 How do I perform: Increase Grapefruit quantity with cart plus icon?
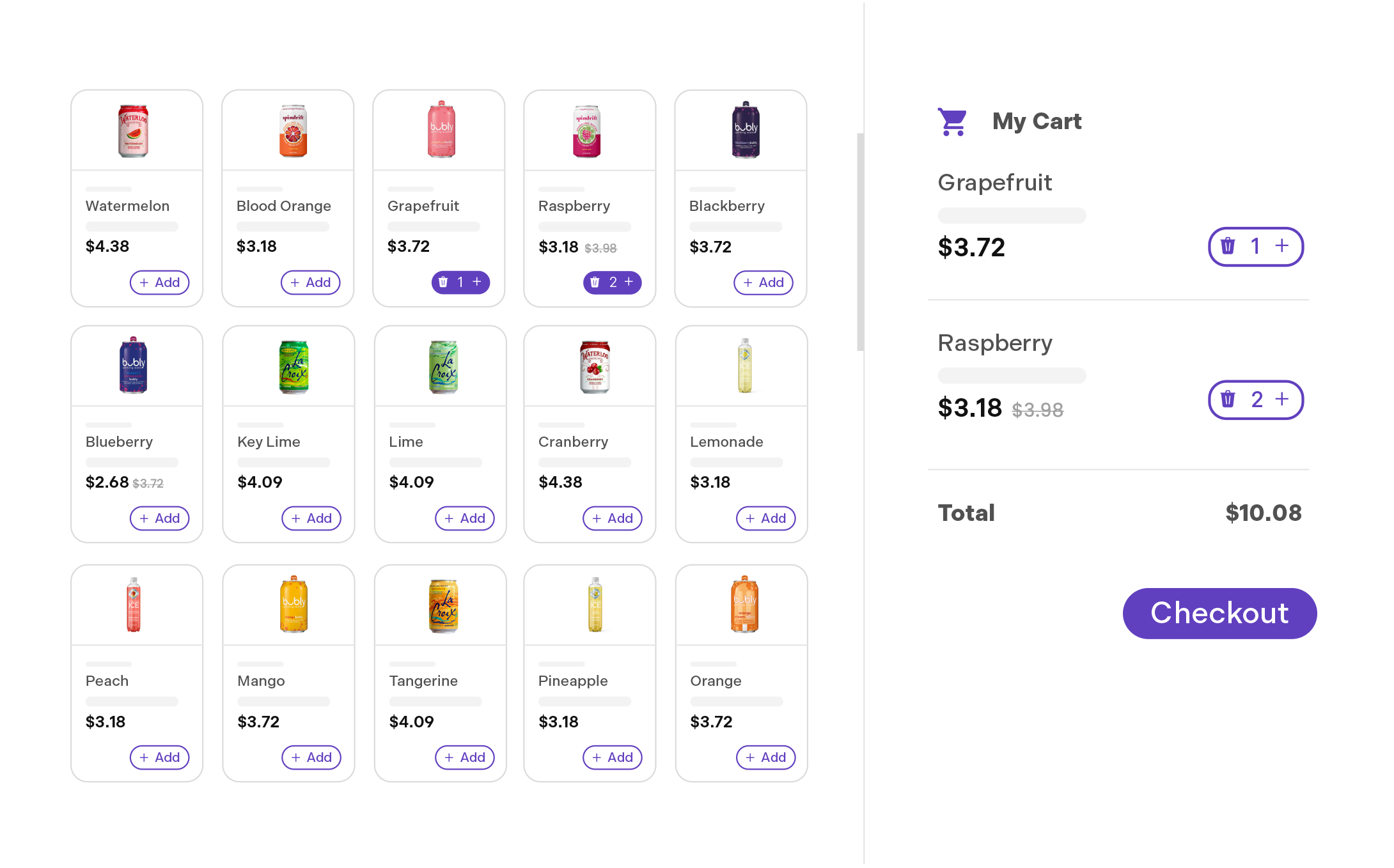coord(1282,246)
